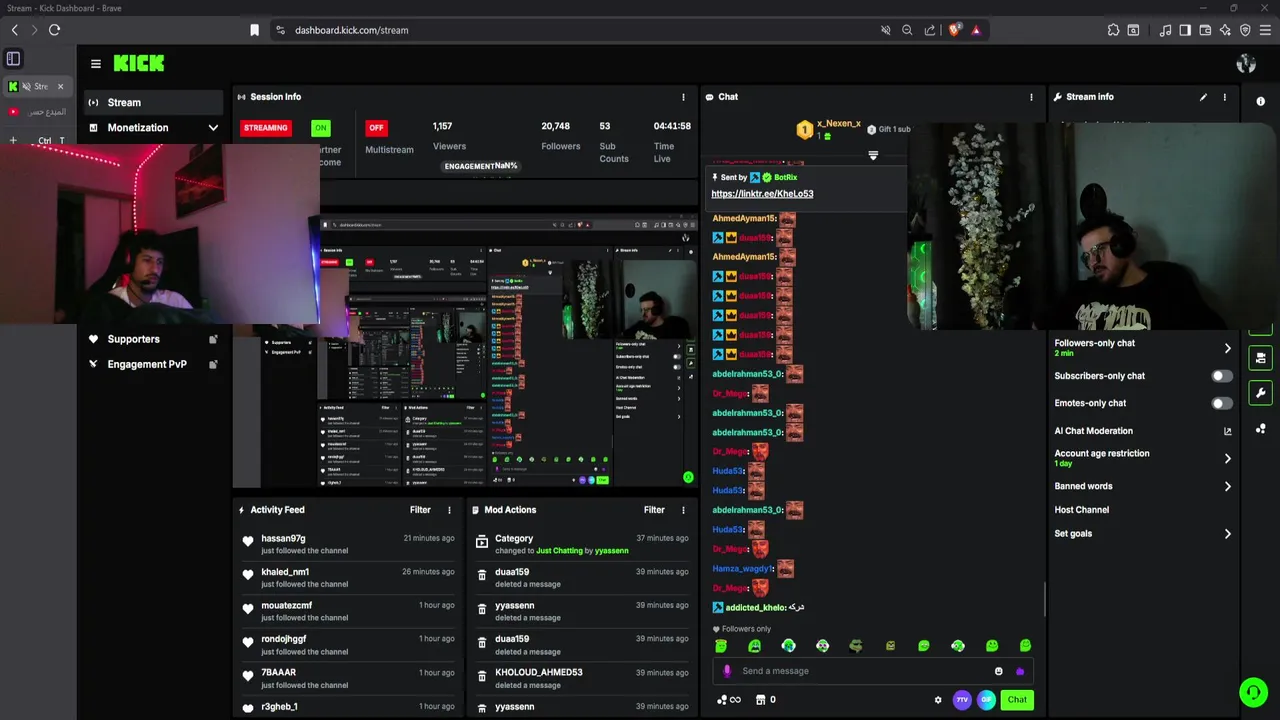Image resolution: width=1280 pixels, height=720 pixels.
Task: Open the browser extensions puzzle icon
Action: click(1113, 30)
